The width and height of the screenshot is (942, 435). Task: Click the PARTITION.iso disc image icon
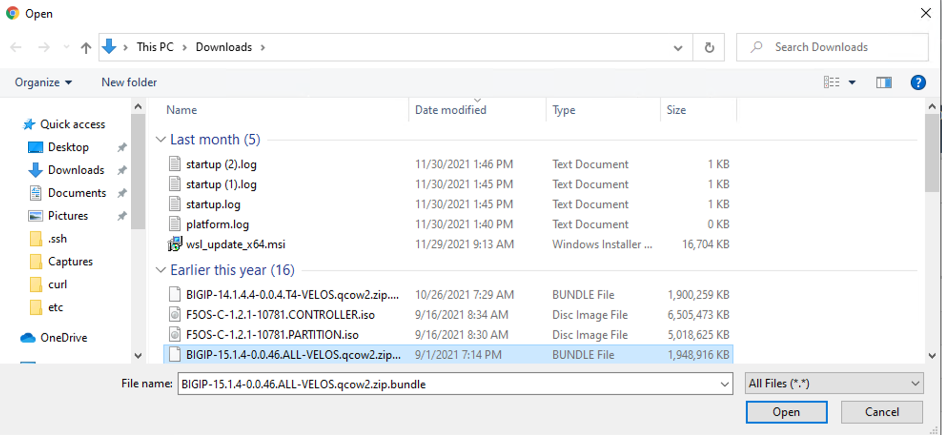point(174,335)
